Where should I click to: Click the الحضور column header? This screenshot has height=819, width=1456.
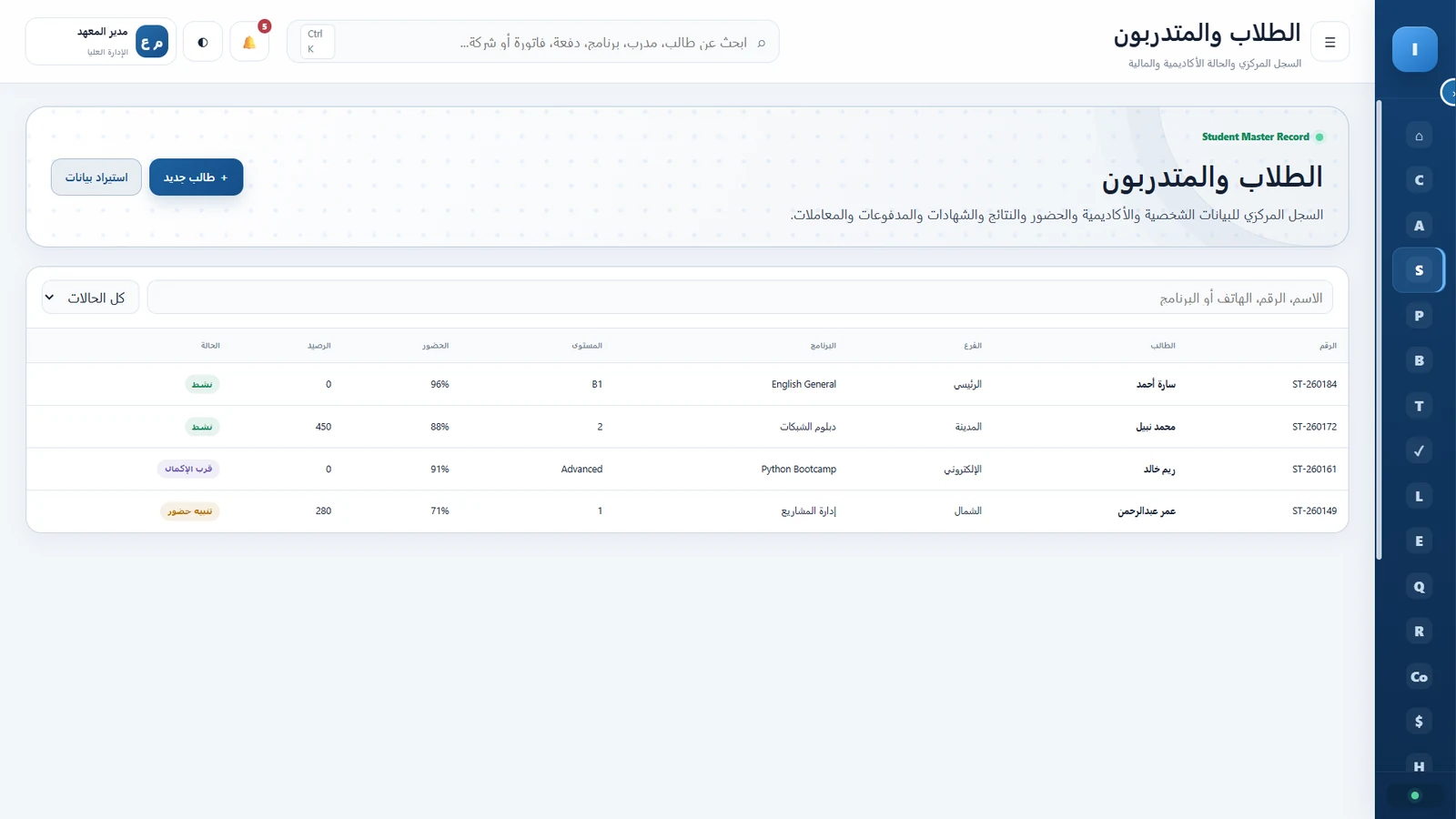pyautogui.click(x=436, y=346)
